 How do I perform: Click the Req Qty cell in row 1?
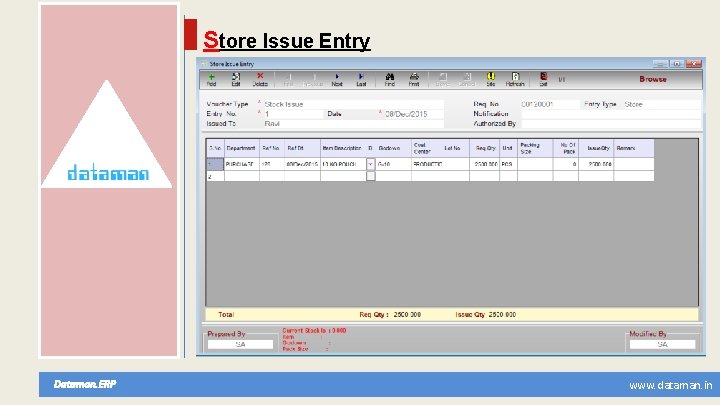click(x=484, y=164)
